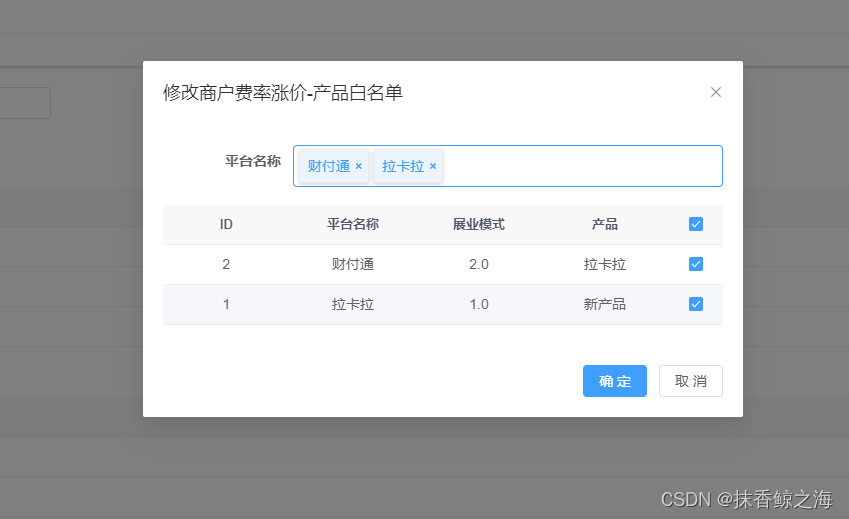Click the 1.0 展业模式 cell
Image resolution: width=849 pixels, height=519 pixels.
click(479, 304)
